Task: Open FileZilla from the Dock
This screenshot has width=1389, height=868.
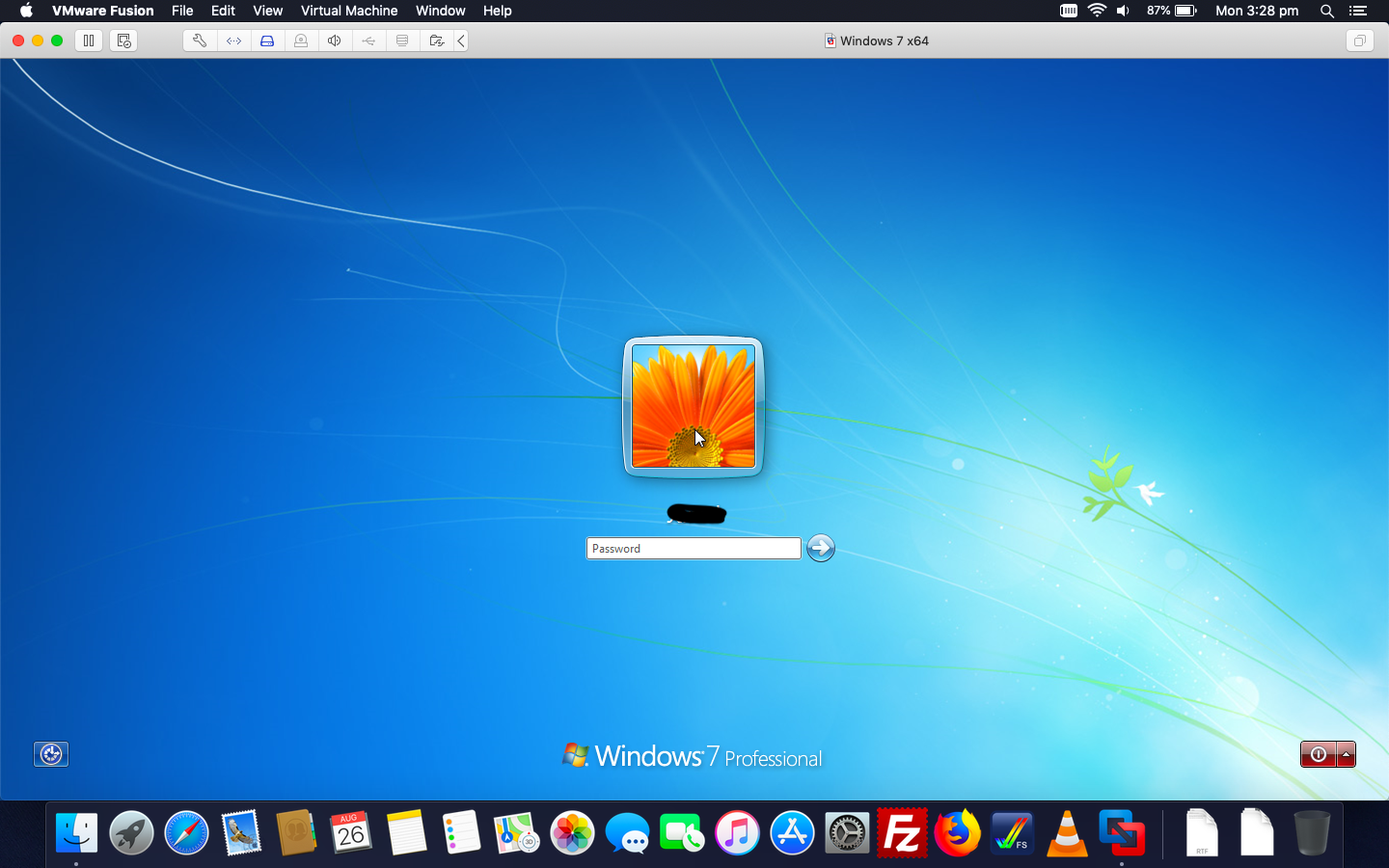Action: click(x=902, y=832)
